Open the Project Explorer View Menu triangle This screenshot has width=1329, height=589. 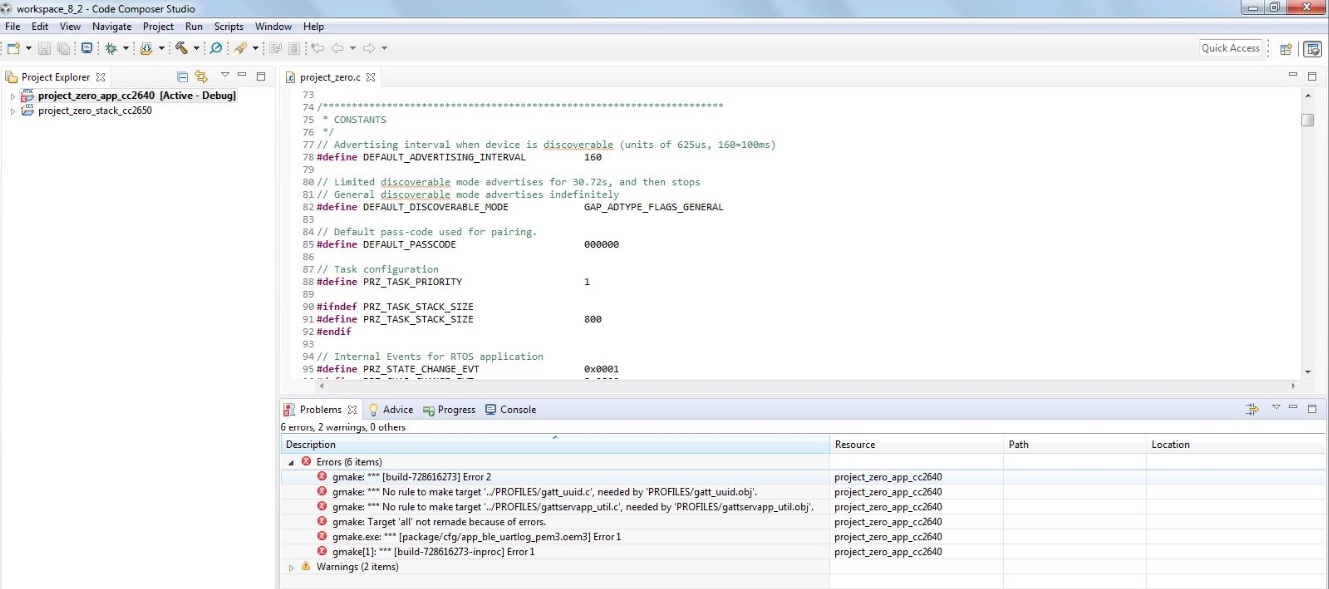(225, 75)
